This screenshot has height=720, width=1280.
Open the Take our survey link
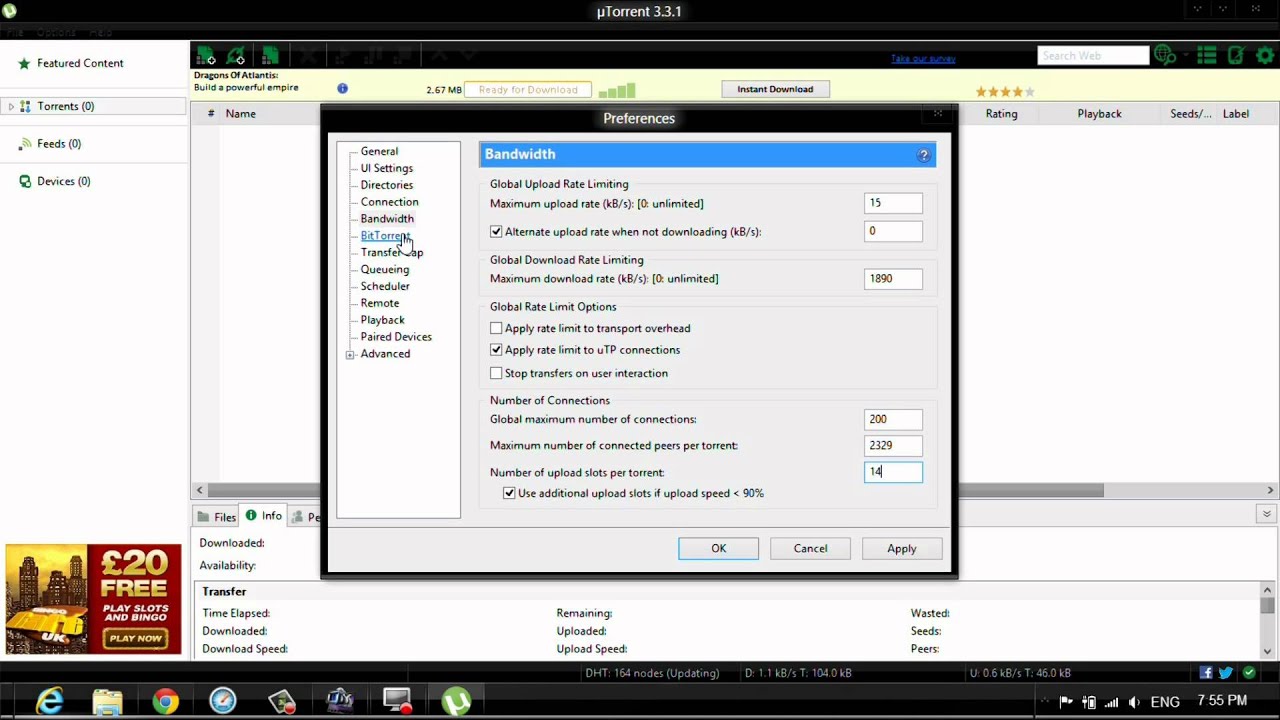click(x=923, y=59)
